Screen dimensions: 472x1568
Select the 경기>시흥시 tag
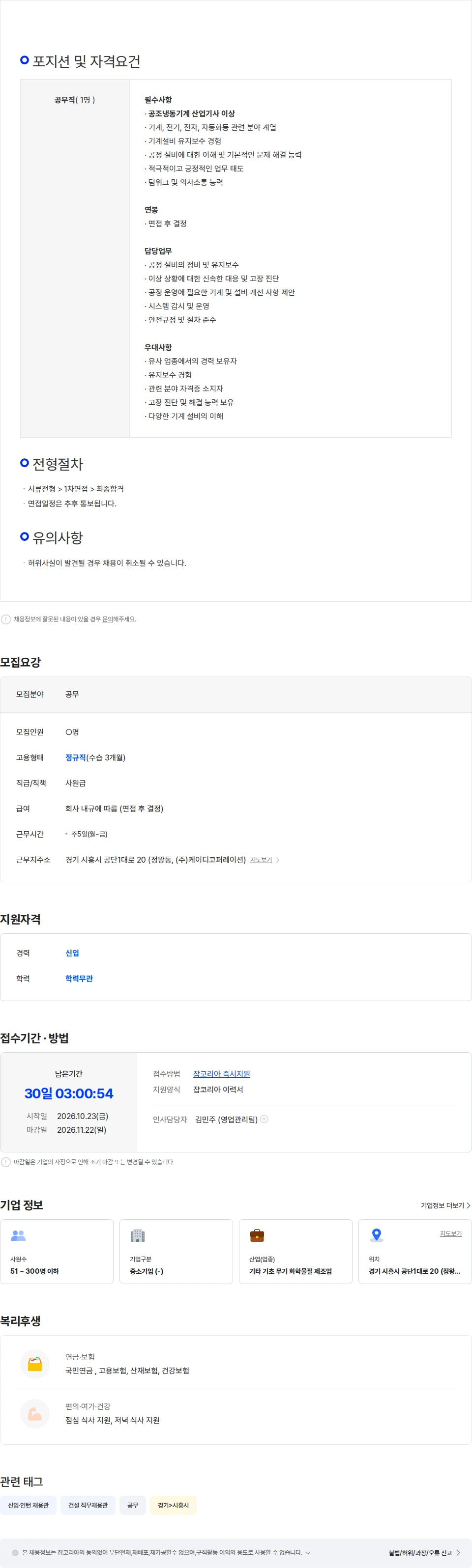173,1505
